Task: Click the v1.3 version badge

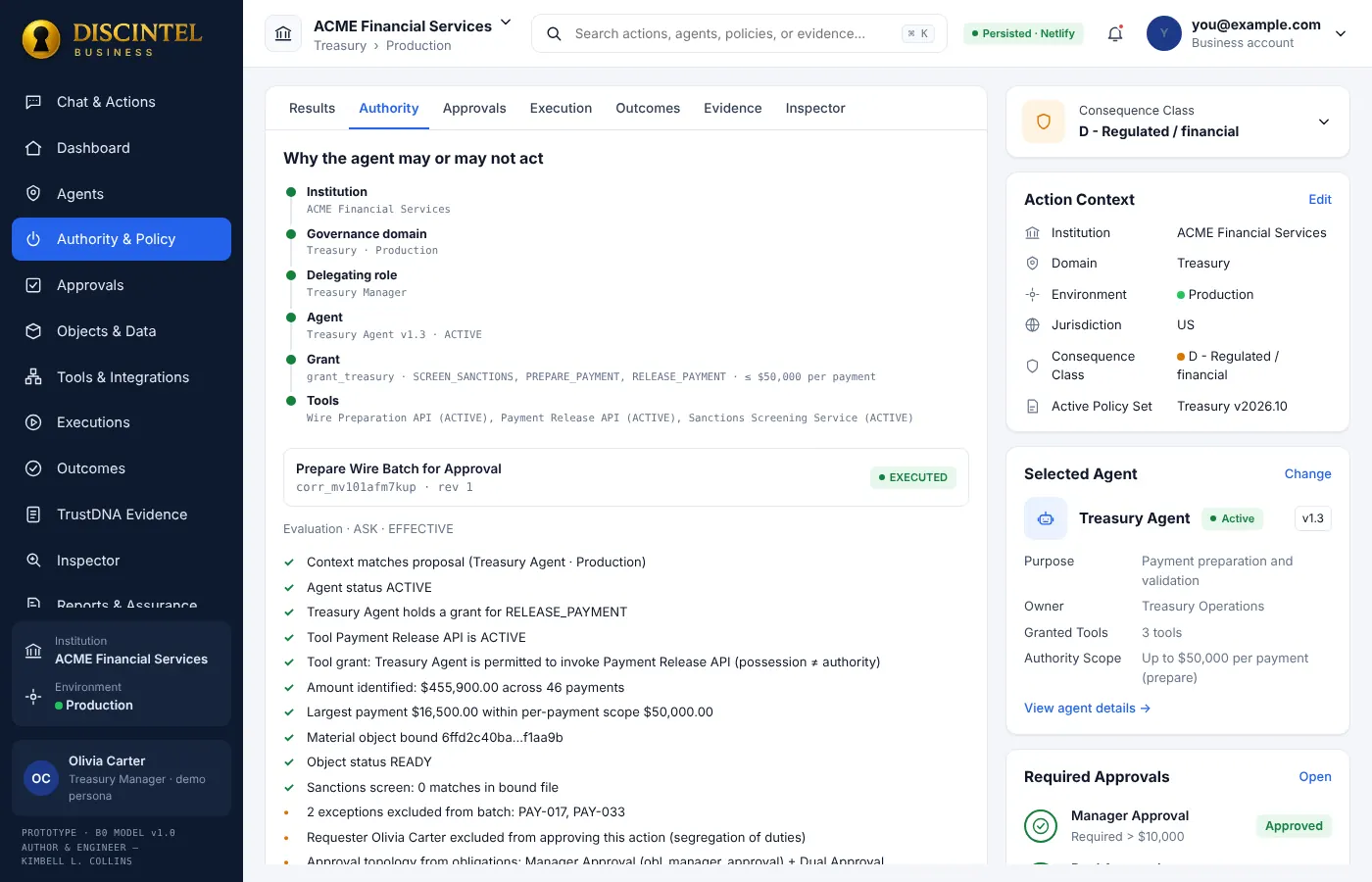Action: point(1313,518)
